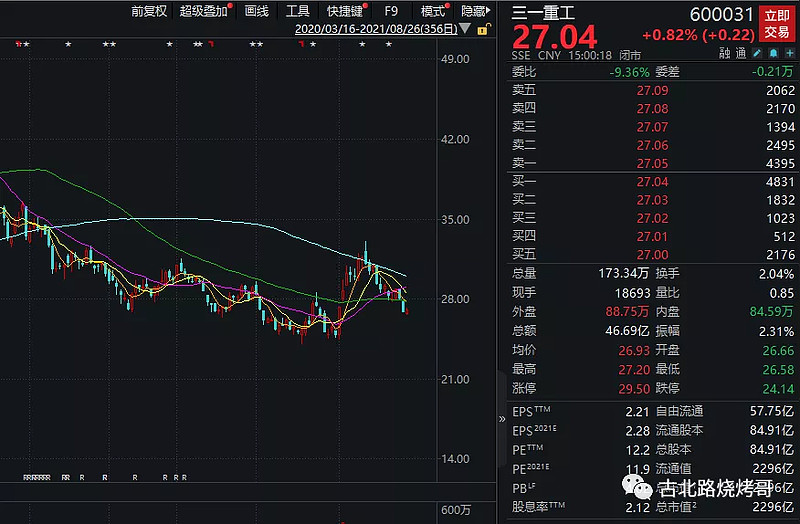Click the 总额 46.69亿 value

click(627, 331)
